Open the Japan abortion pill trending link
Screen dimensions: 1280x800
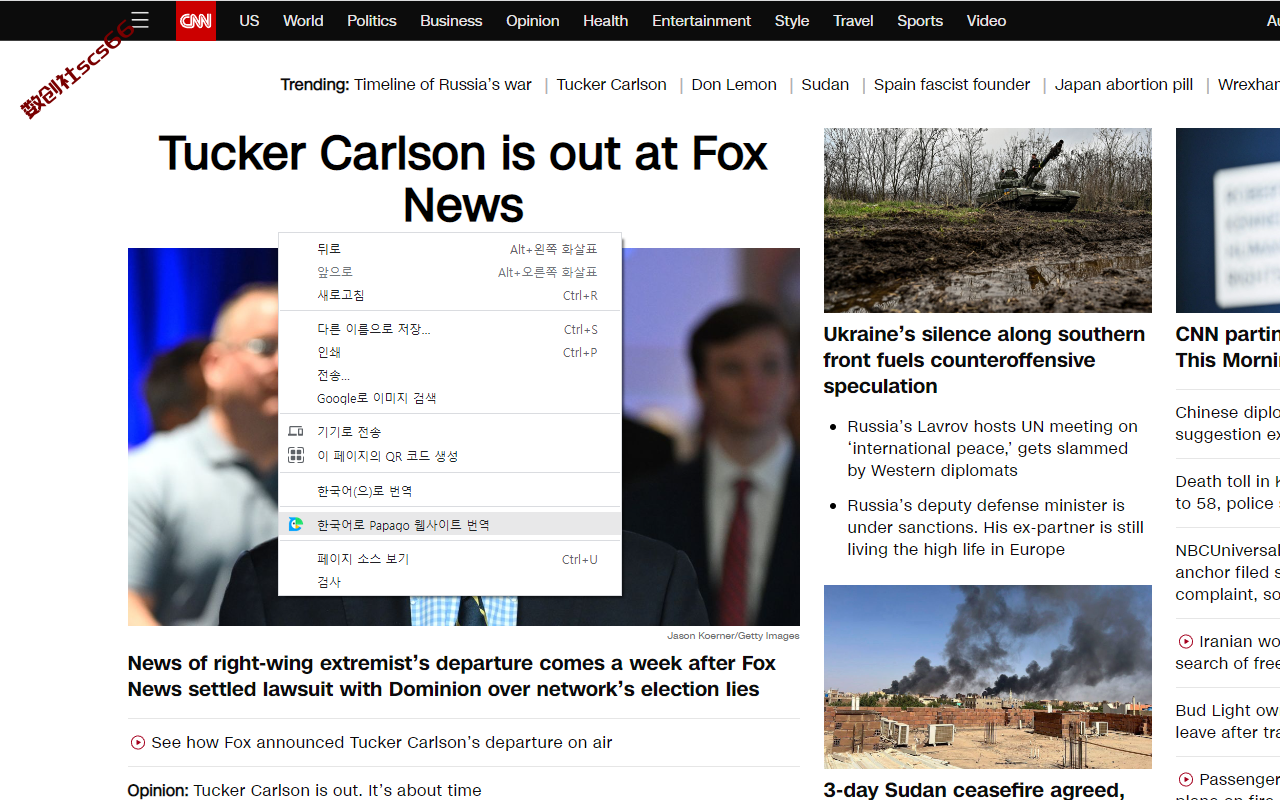tap(1124, 84)
